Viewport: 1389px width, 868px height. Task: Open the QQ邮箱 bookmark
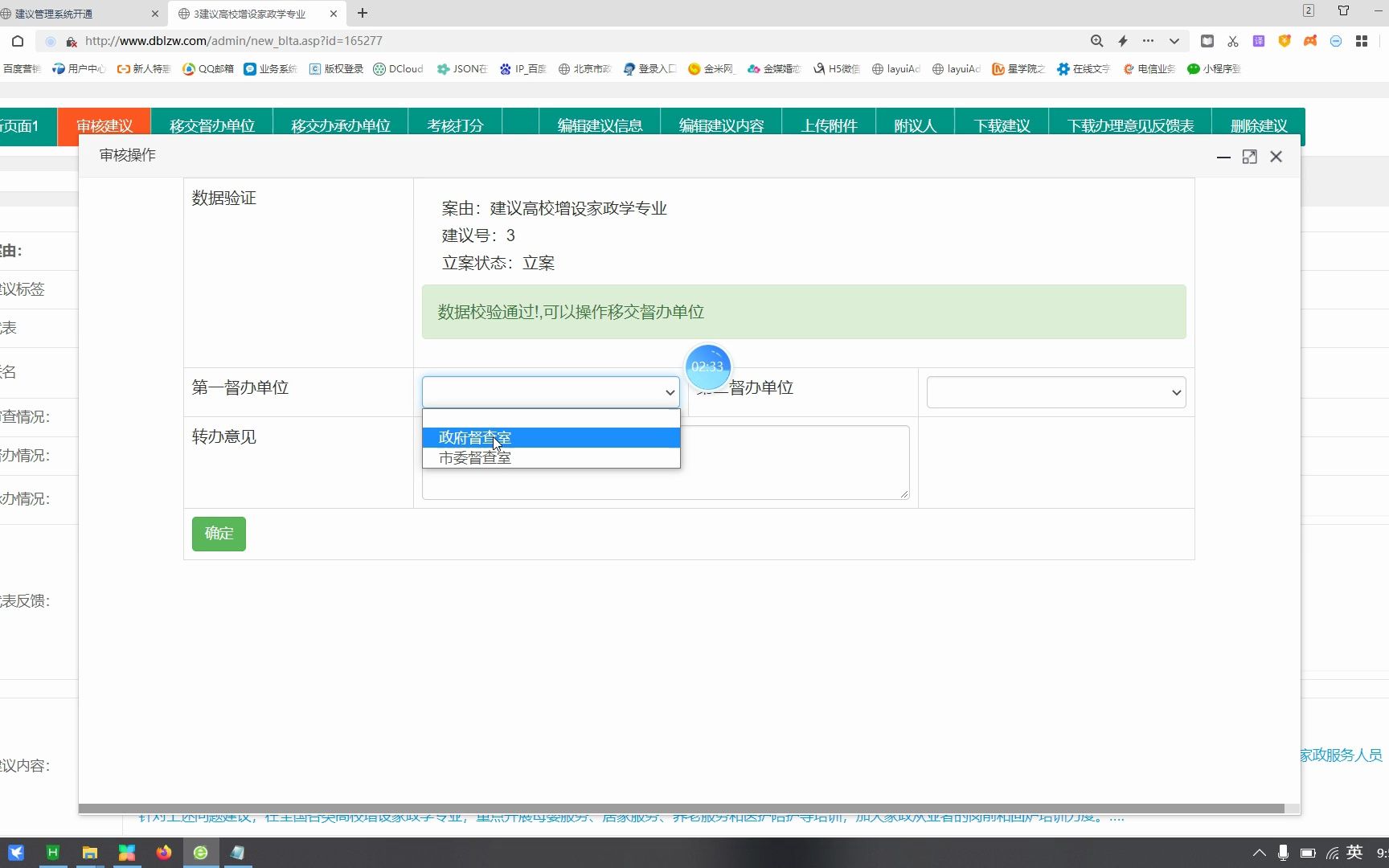(x=208, y=69)
